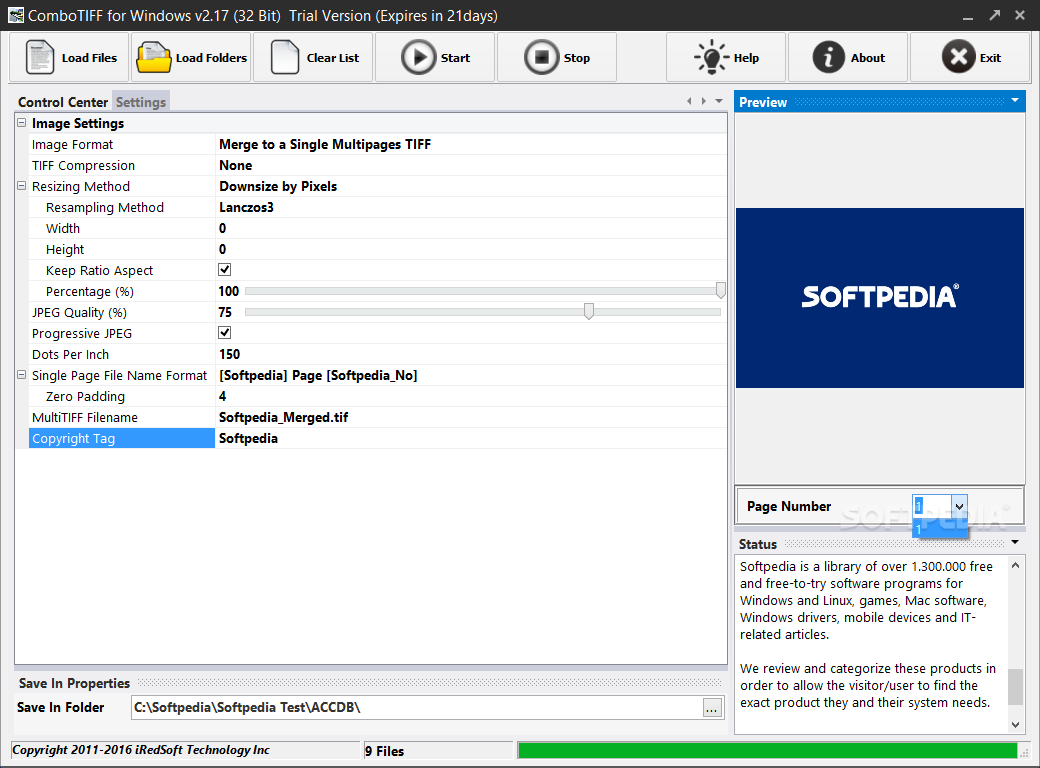The height and width of the screenshot is (768, 1040).
Task: Click the JPEG Quality value 75
Action: [x=225, y=312]
